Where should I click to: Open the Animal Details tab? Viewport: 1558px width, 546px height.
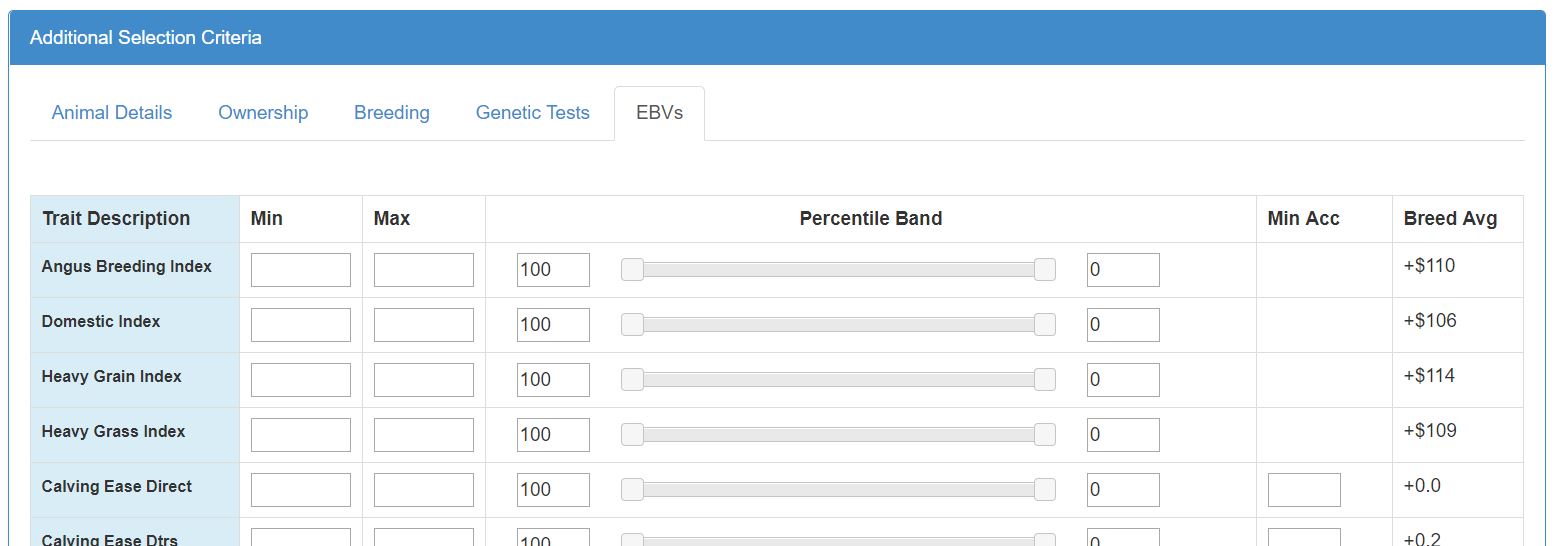point(112,113)
